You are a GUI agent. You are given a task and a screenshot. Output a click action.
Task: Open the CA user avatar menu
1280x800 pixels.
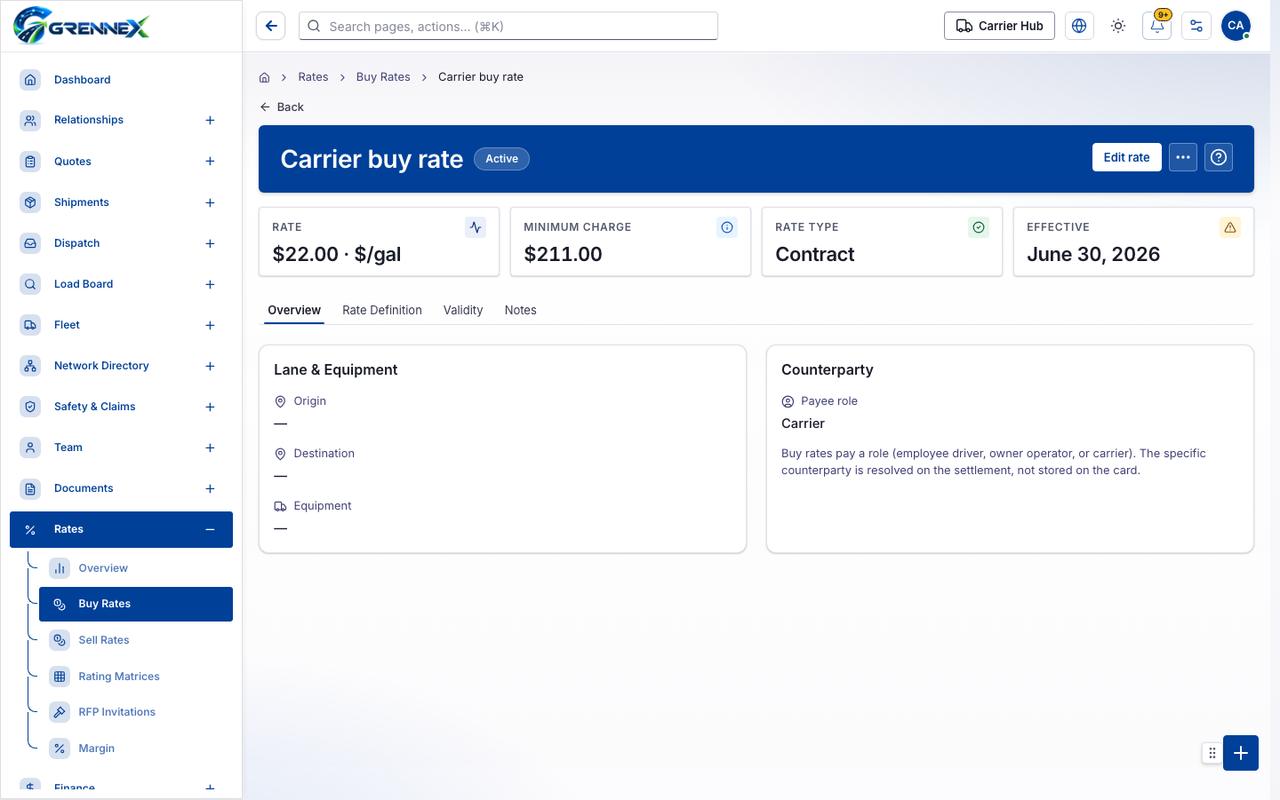click(x=1236, y=26)
